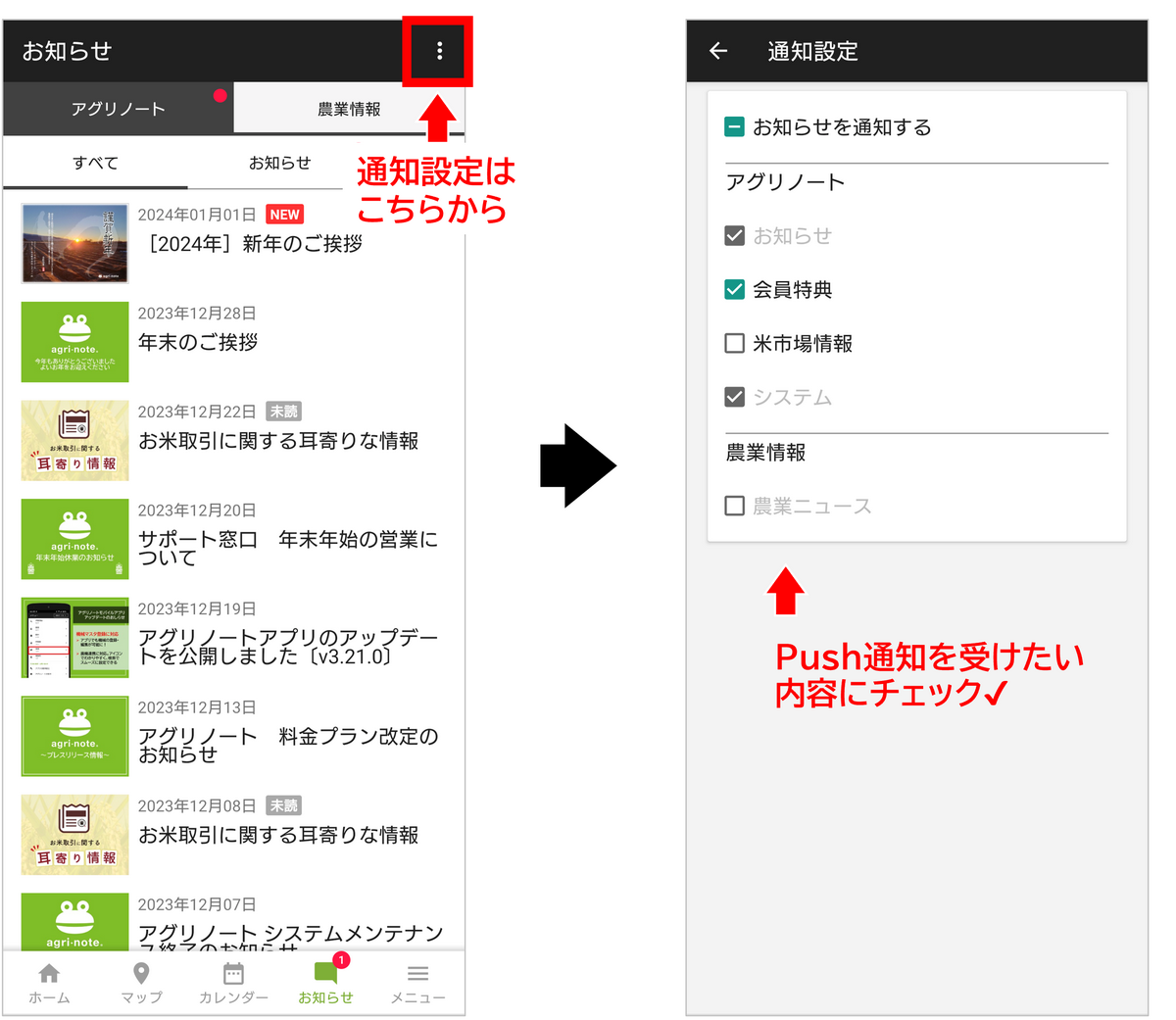The width and height of the screenshot is (1176, 1020).
Task: Click the 農業情報 section heading in settings
Action: 765,453
